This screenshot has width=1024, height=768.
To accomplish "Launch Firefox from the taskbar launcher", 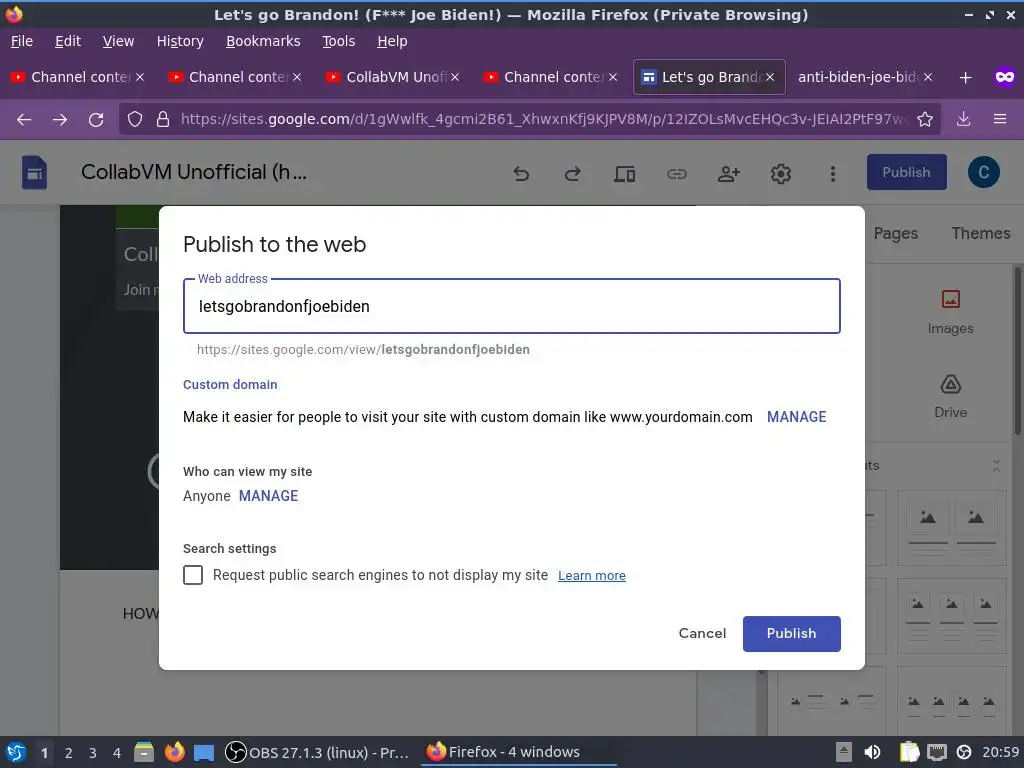I will click(x=174, y=752).
